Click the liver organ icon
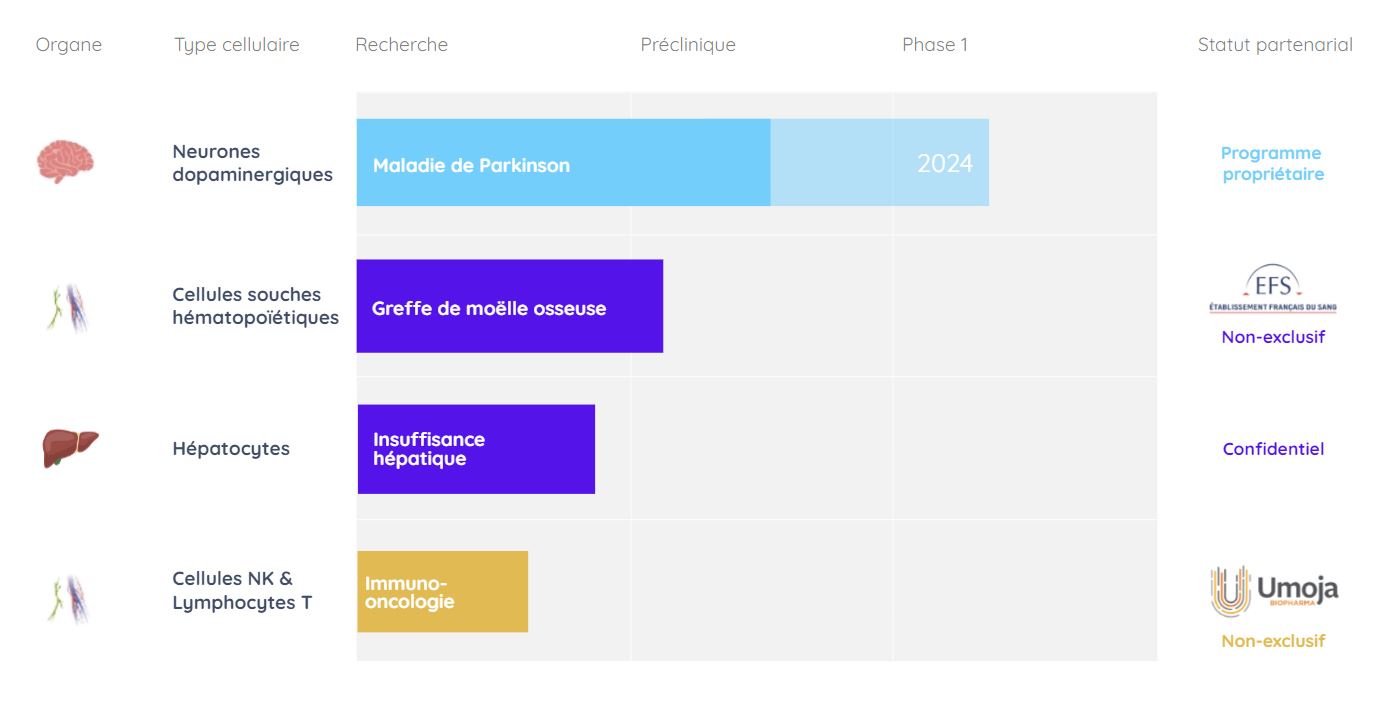 [x=71, y=448]
